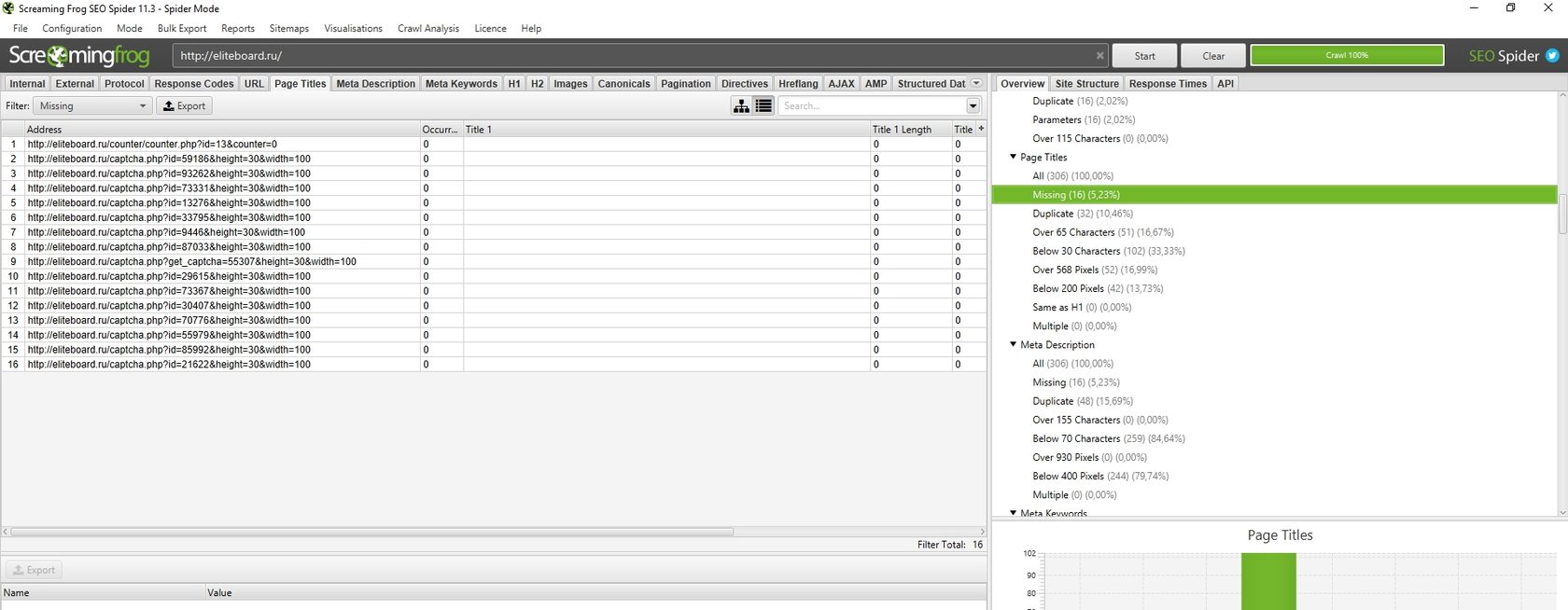Open the File menu

(21, 28)
